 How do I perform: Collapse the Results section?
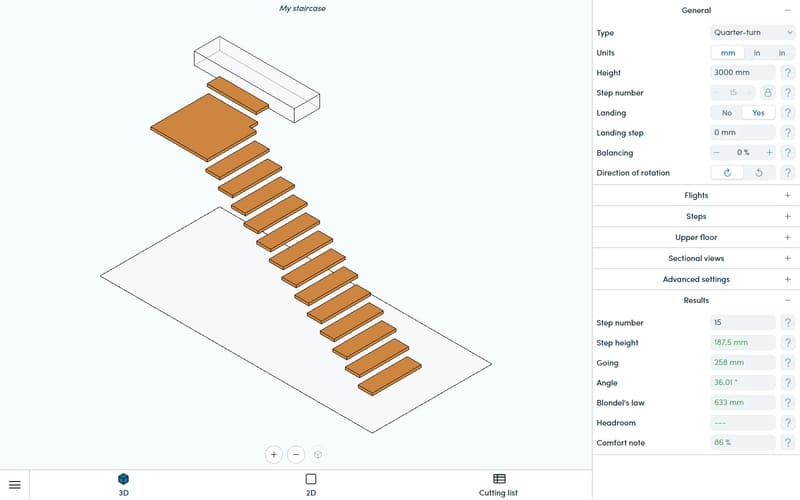[x=787, y=300]
